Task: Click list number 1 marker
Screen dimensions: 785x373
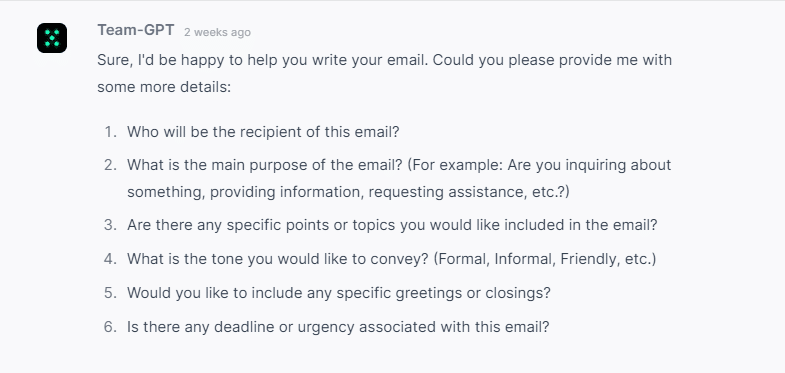Action: [111, 132]
